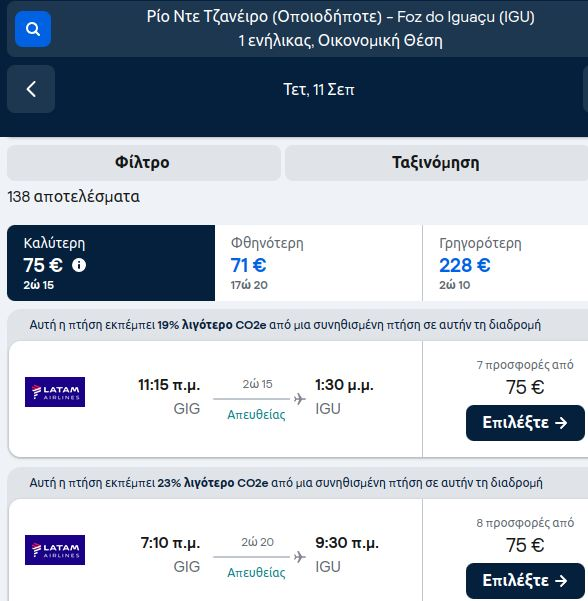
Task: Go to previous day with left chevron
Action: [x=31, y=89]
